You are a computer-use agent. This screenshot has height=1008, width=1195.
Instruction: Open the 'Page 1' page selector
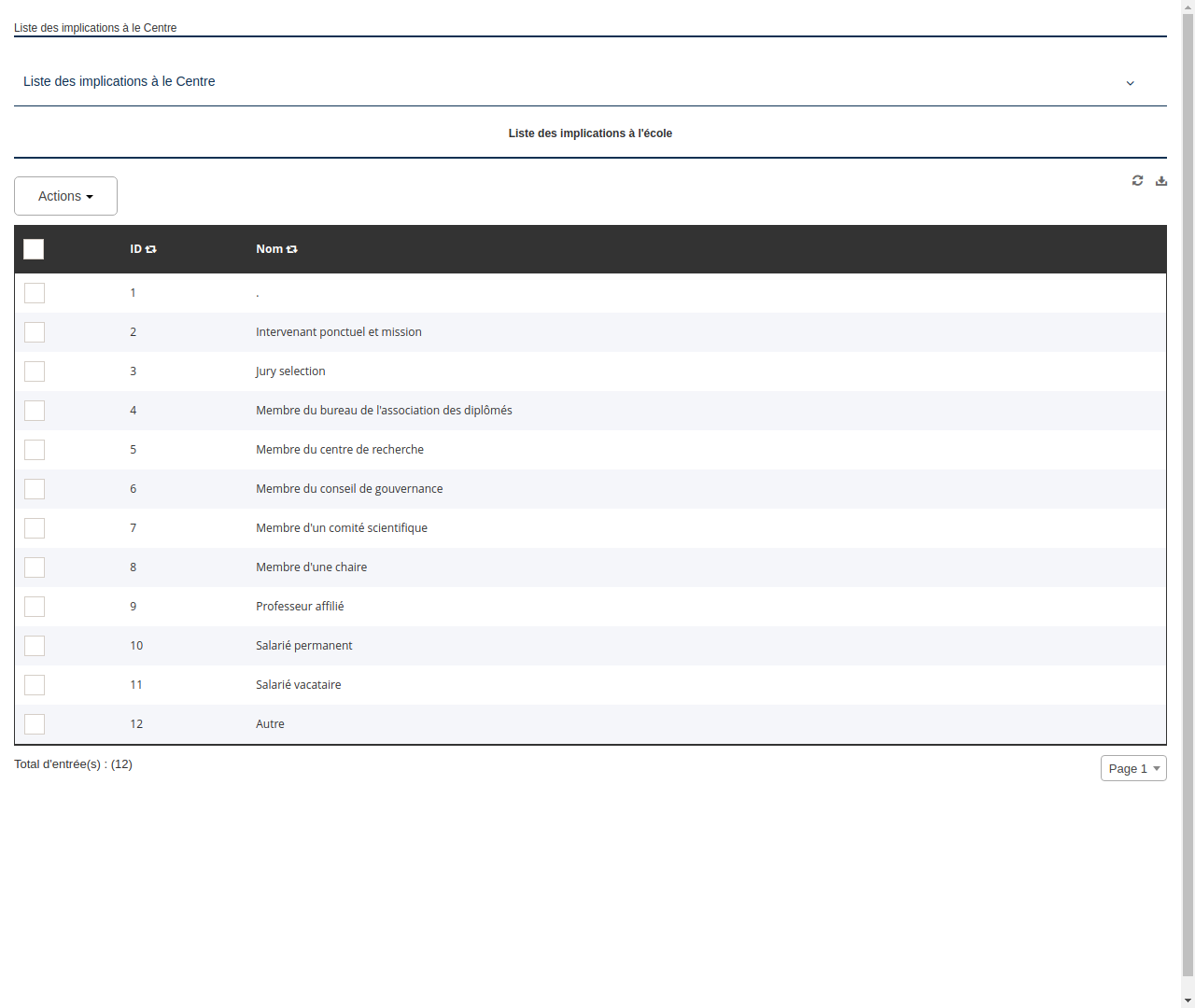click(1132, 768)
